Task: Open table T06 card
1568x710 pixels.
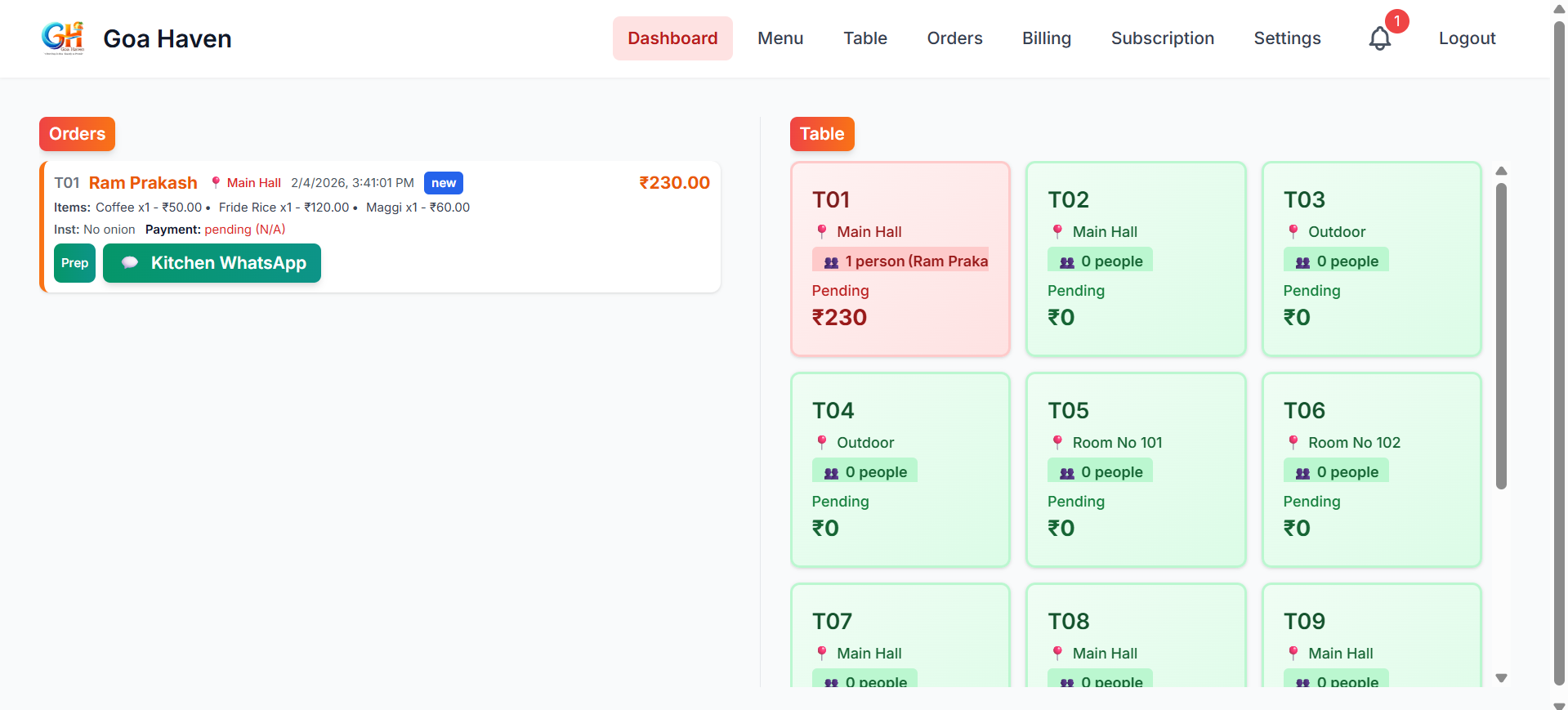Action: tap(1372, 470)
